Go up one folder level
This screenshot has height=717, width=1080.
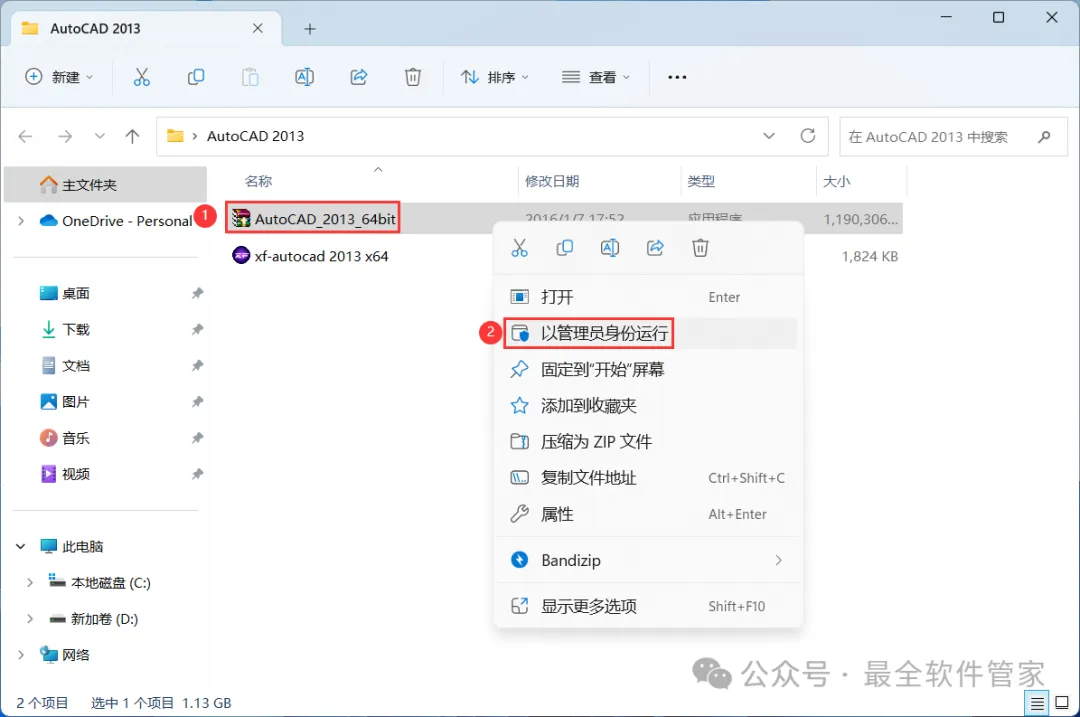coord(132,136)
